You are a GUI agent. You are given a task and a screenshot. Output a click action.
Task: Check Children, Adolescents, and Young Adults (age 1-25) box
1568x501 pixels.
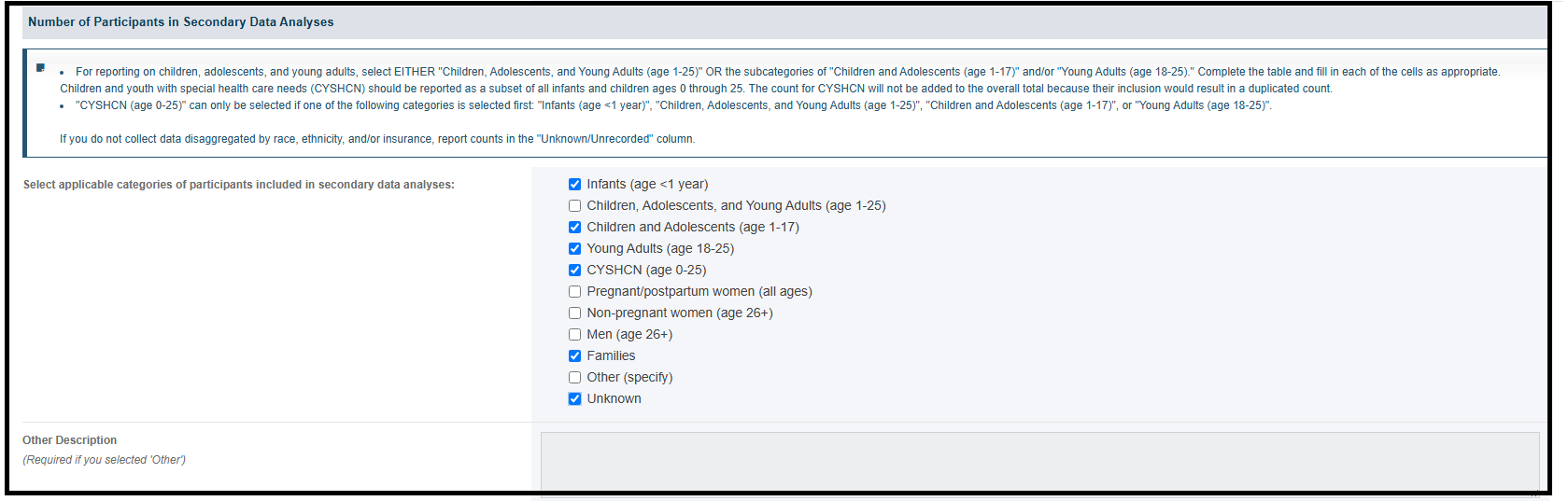575,206
